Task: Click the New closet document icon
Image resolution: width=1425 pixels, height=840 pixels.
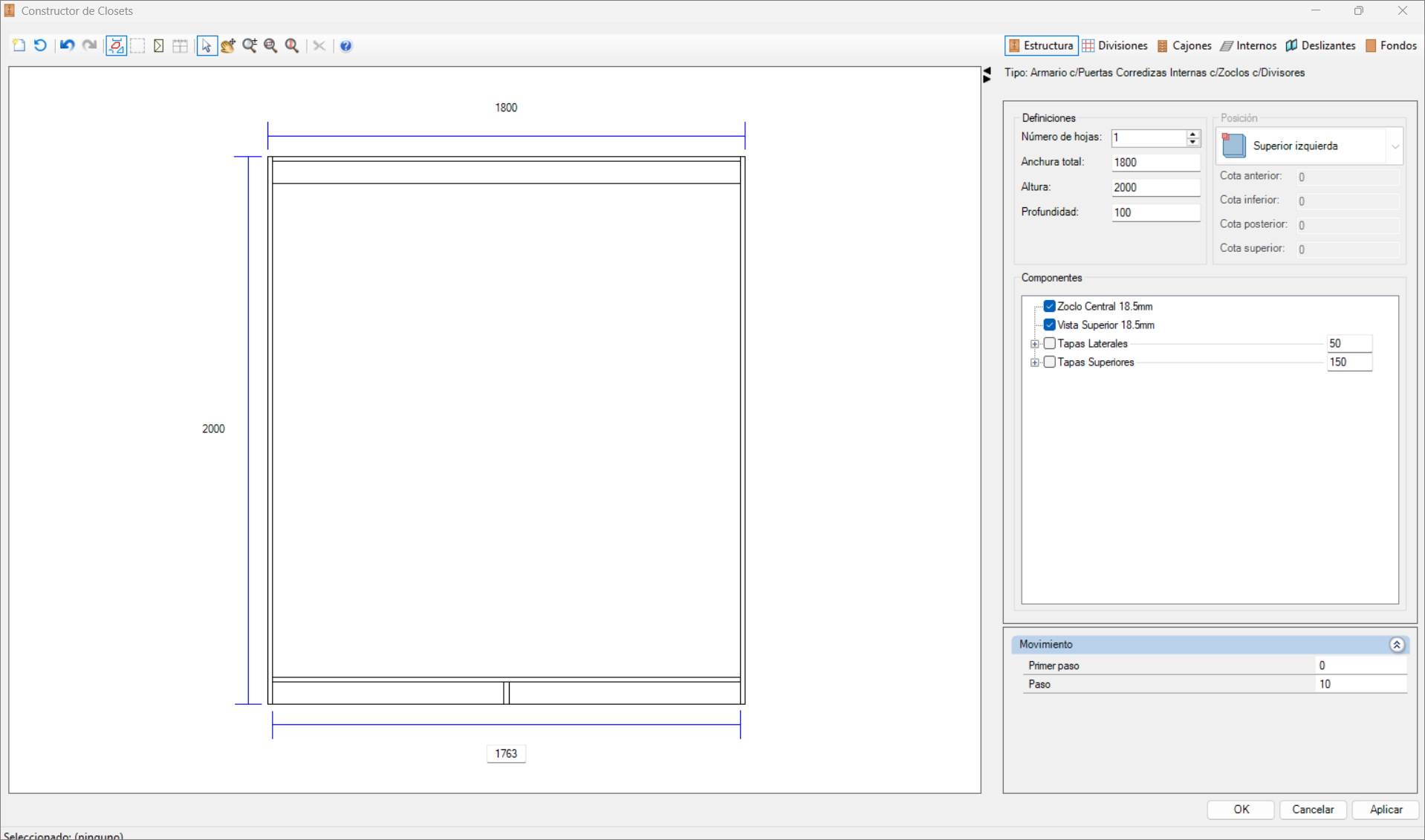Action: 19,45
